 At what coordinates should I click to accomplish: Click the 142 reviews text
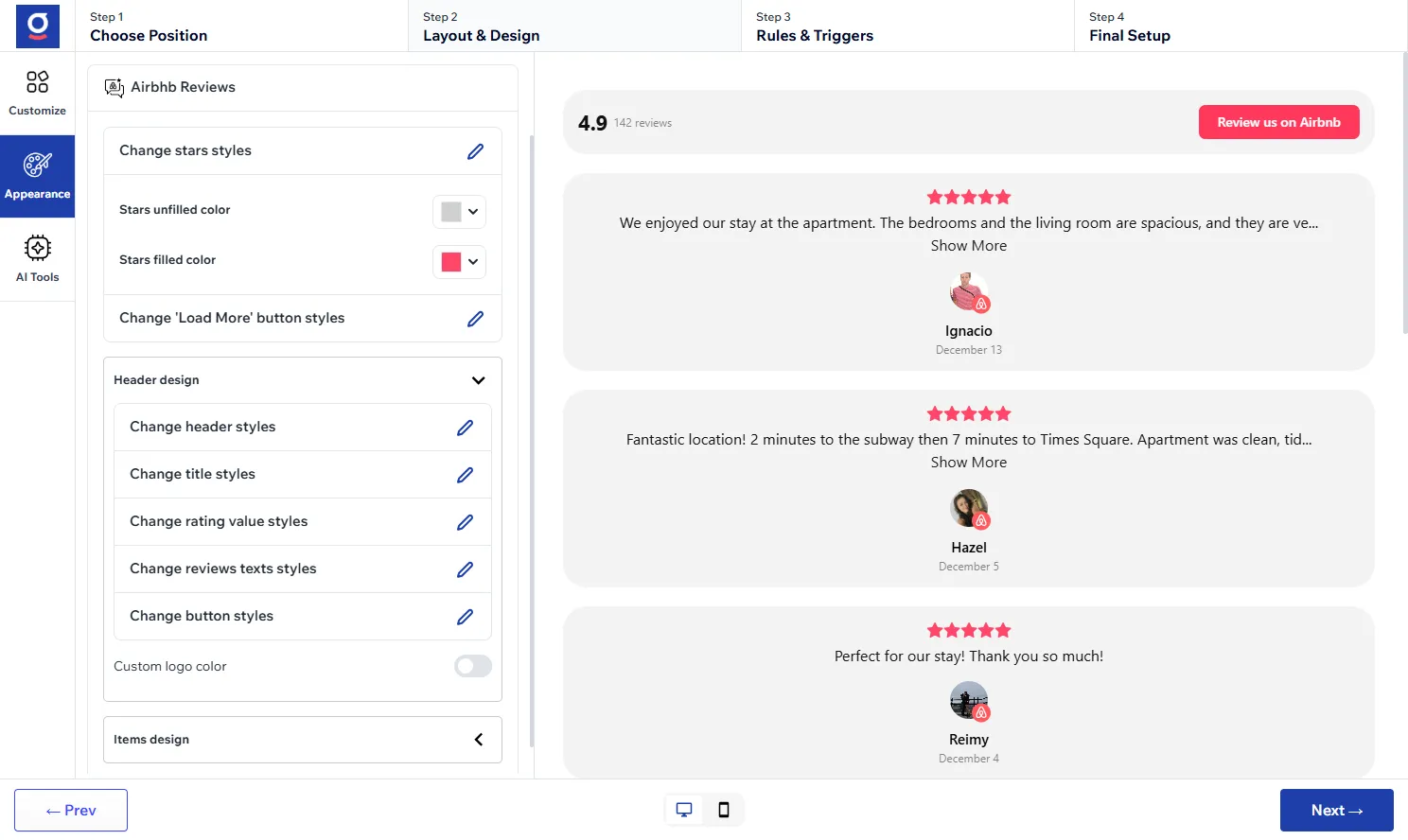click(642, 123)
